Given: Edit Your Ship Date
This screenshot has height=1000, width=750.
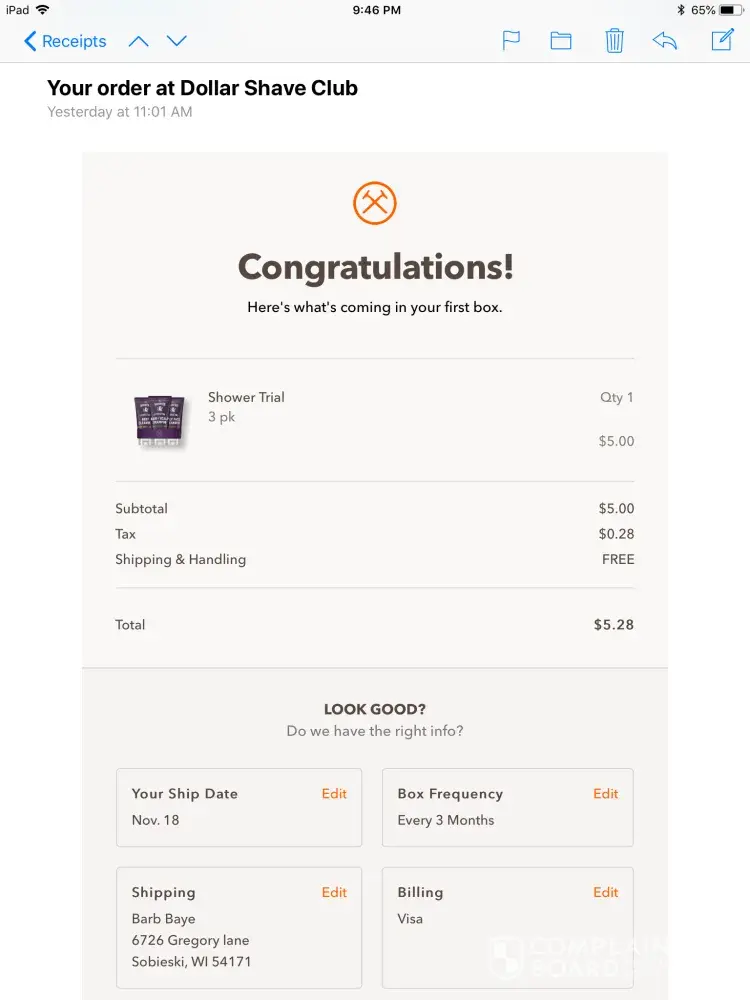Looking at the screenshot, I should 334,794.
